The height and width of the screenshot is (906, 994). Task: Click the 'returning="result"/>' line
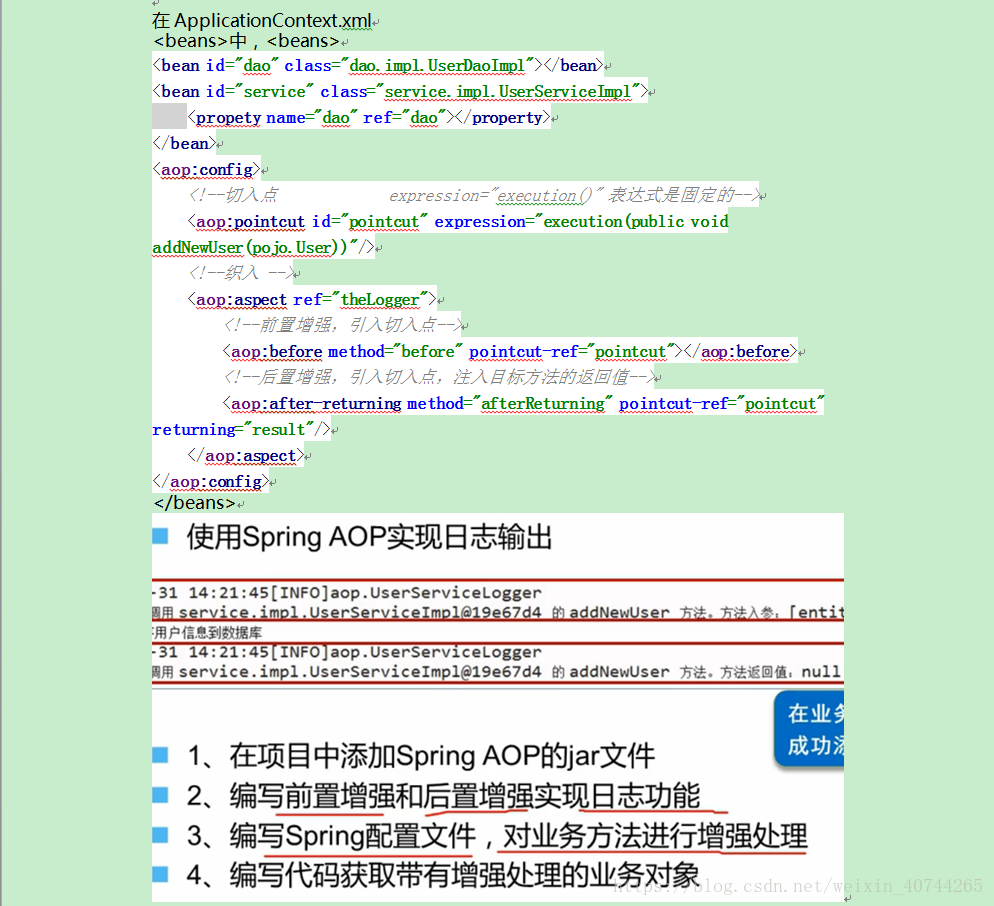tap(242, 429)
